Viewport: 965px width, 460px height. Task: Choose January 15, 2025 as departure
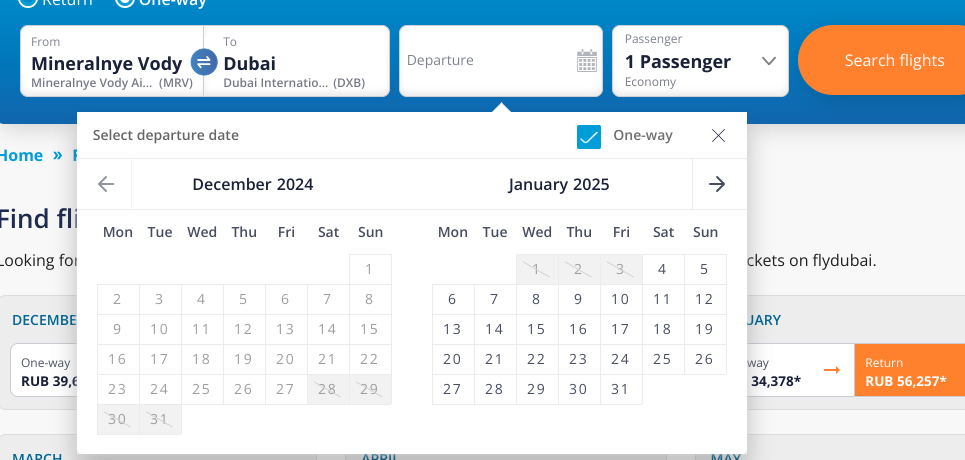coord(537,329)
